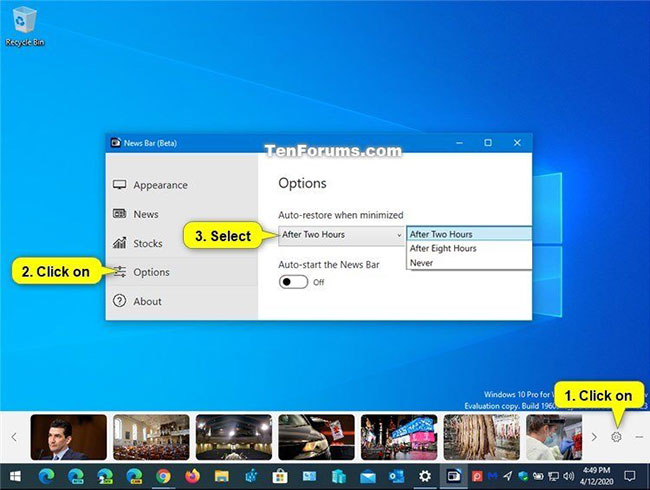Image resolution: width=650 pixels, height=490 pixels.
Task: Open the blue buildings app in taskbar
Action: coord(339,476)
